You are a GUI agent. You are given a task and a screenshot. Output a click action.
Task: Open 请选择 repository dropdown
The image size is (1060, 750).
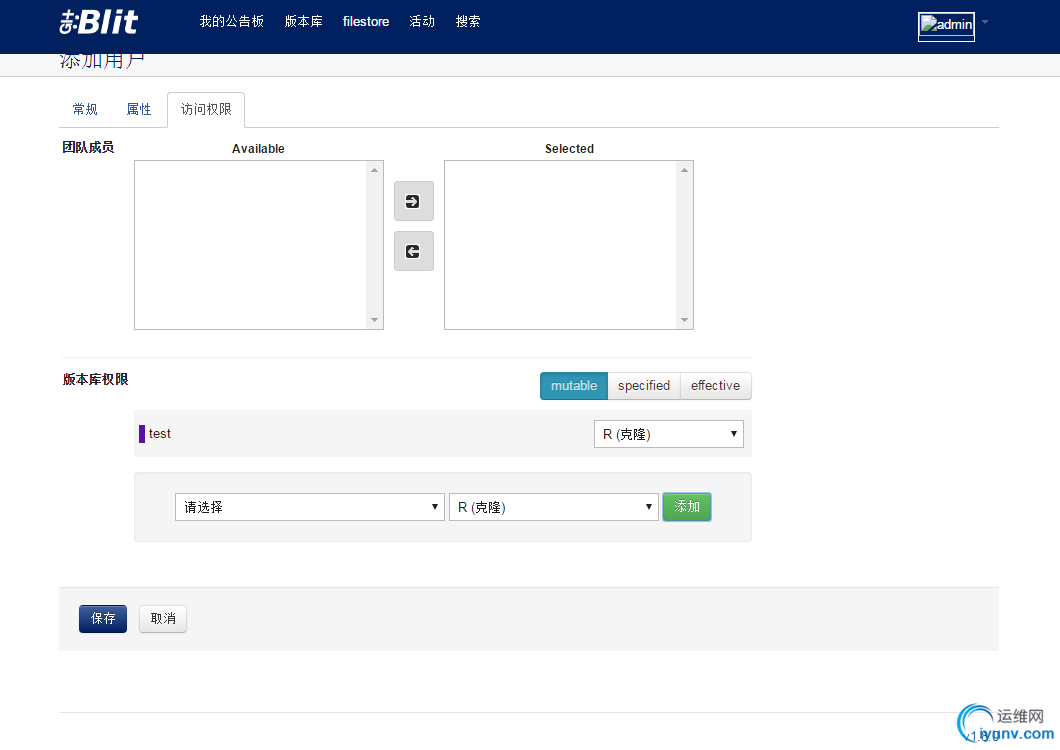(310, 507)
